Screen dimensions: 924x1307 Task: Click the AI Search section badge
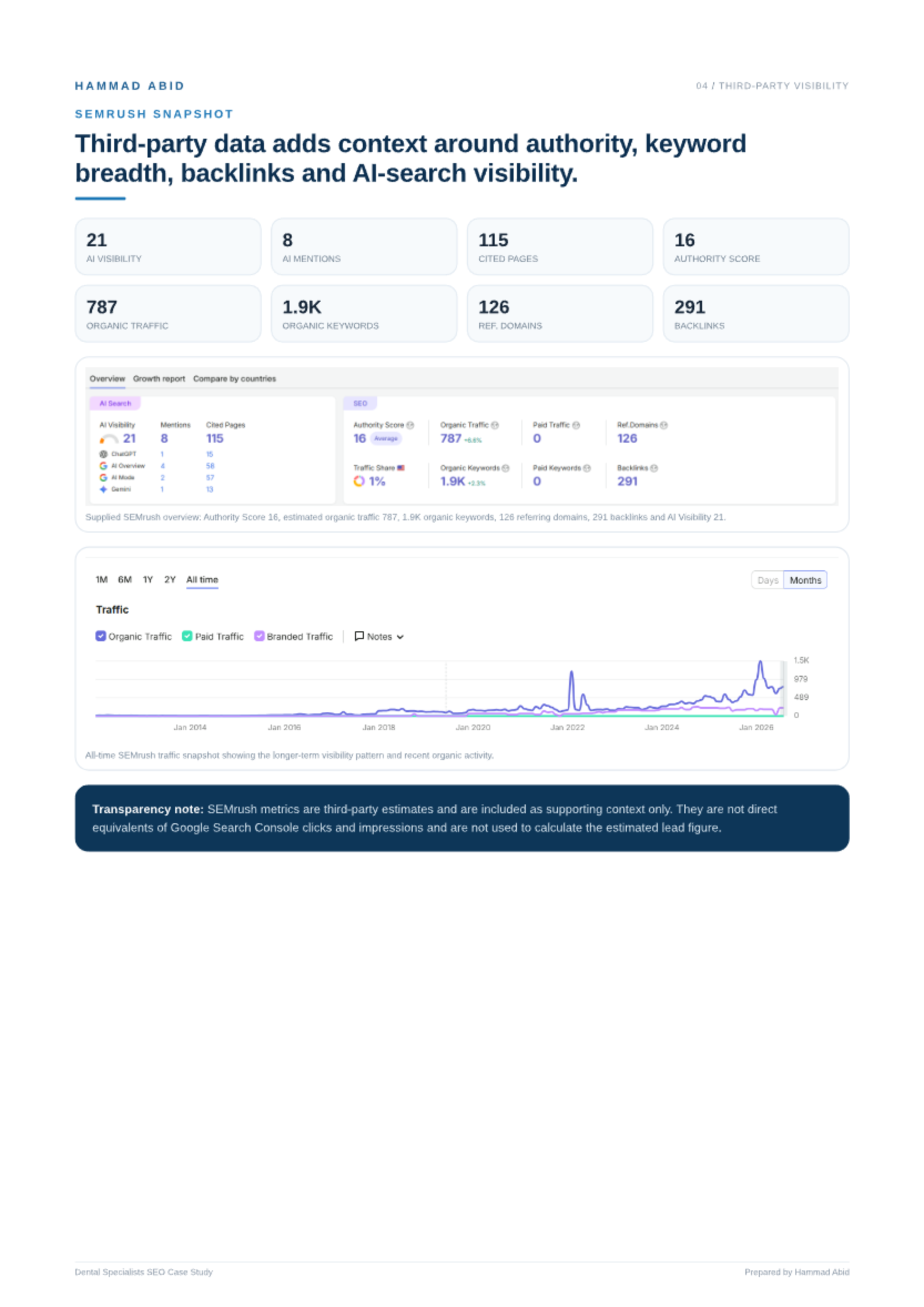115,403
